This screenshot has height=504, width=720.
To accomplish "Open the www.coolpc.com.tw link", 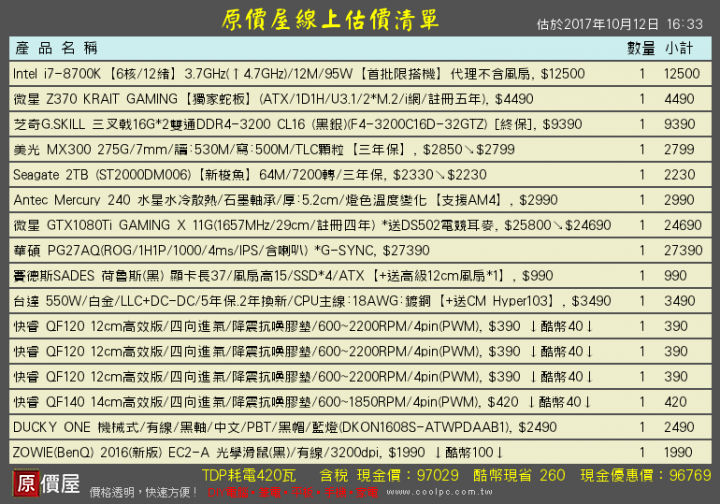I will pyautogui.click(x=439, y=492).
